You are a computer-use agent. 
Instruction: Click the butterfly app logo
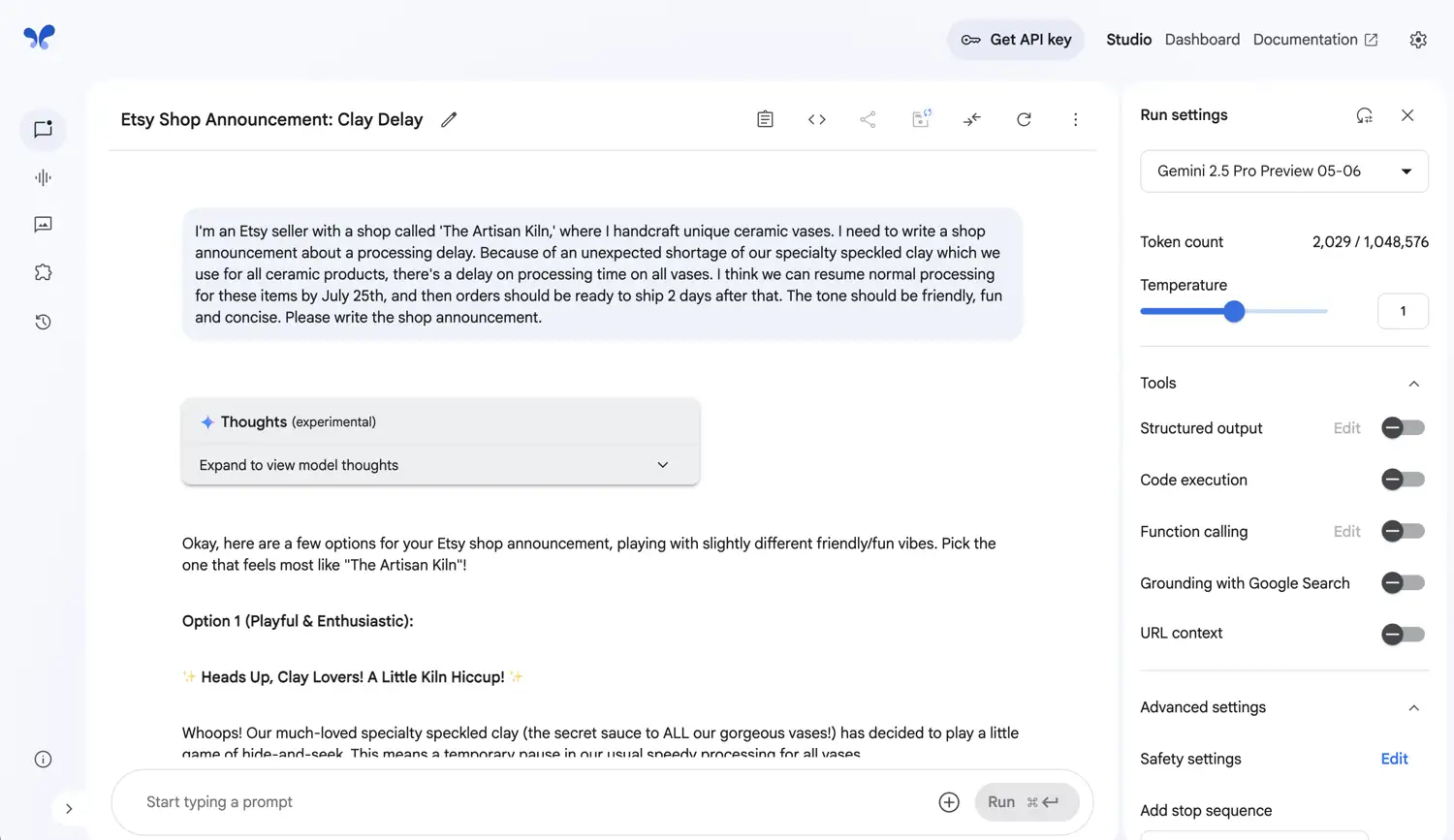pos(40,38)
